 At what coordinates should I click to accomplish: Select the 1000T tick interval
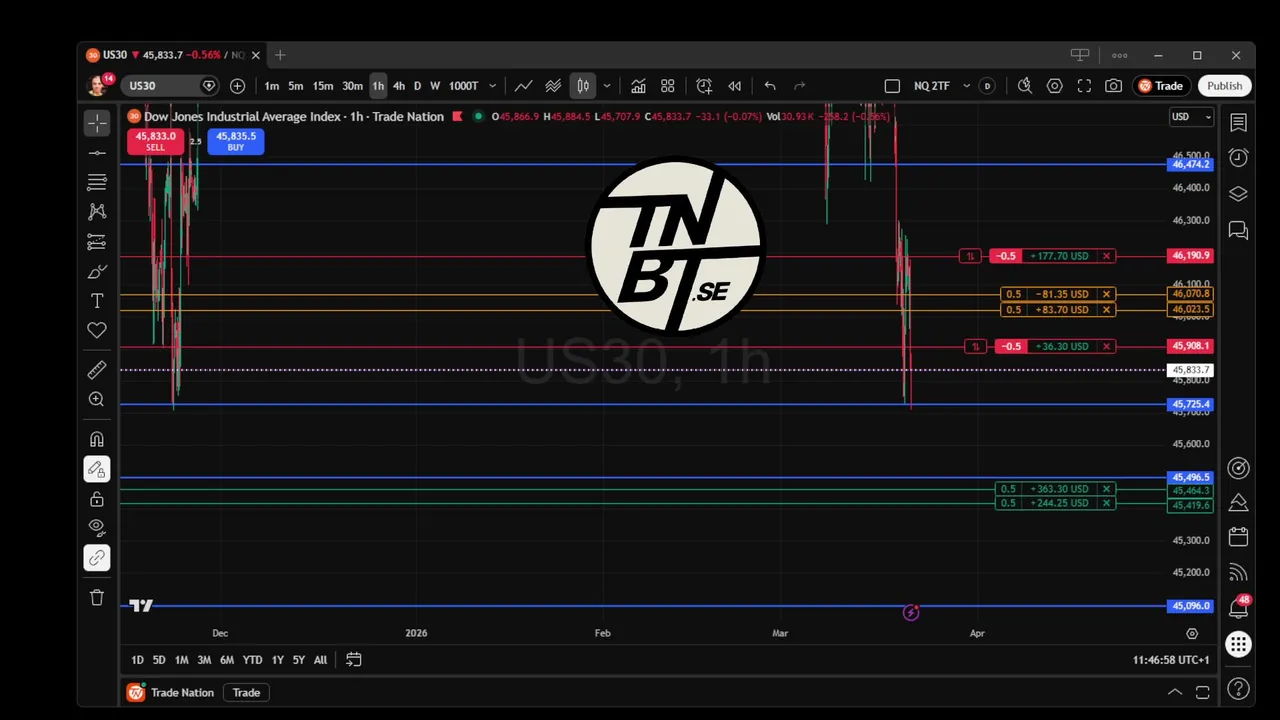[463, 86]
